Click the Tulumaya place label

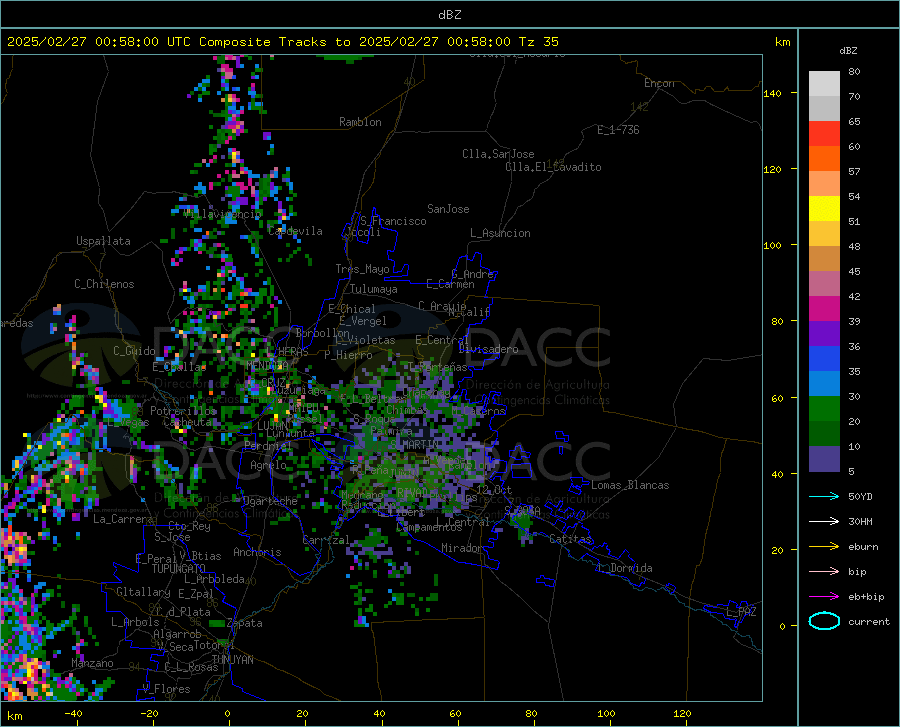pos(374,289)
